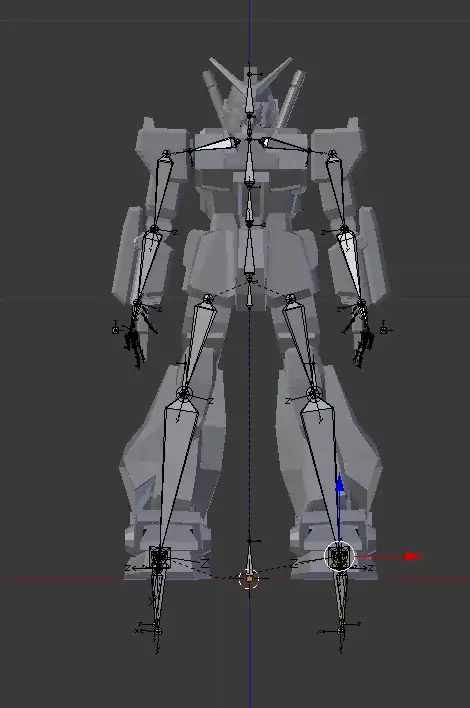Select the small root bone above the 3D cursor
The width and height of the screenshot is (470, 708).
click(249, 558)
